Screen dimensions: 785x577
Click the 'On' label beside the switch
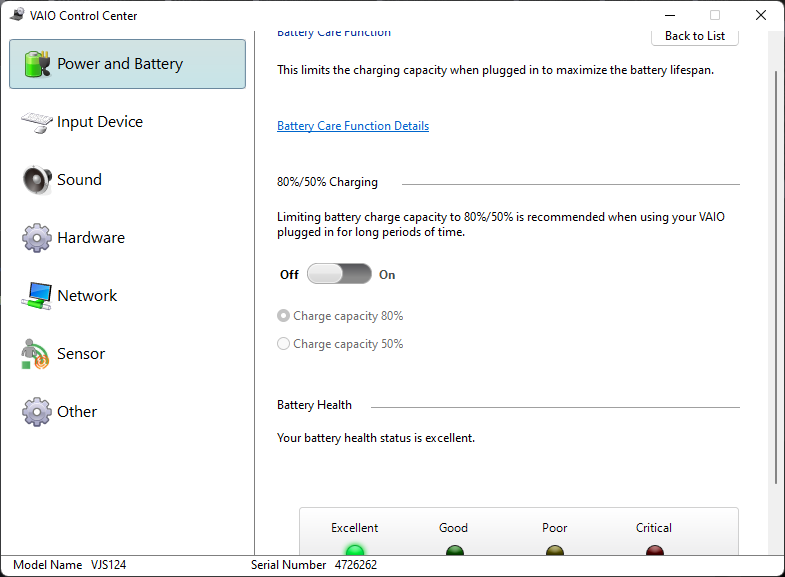tap(387, 275)
